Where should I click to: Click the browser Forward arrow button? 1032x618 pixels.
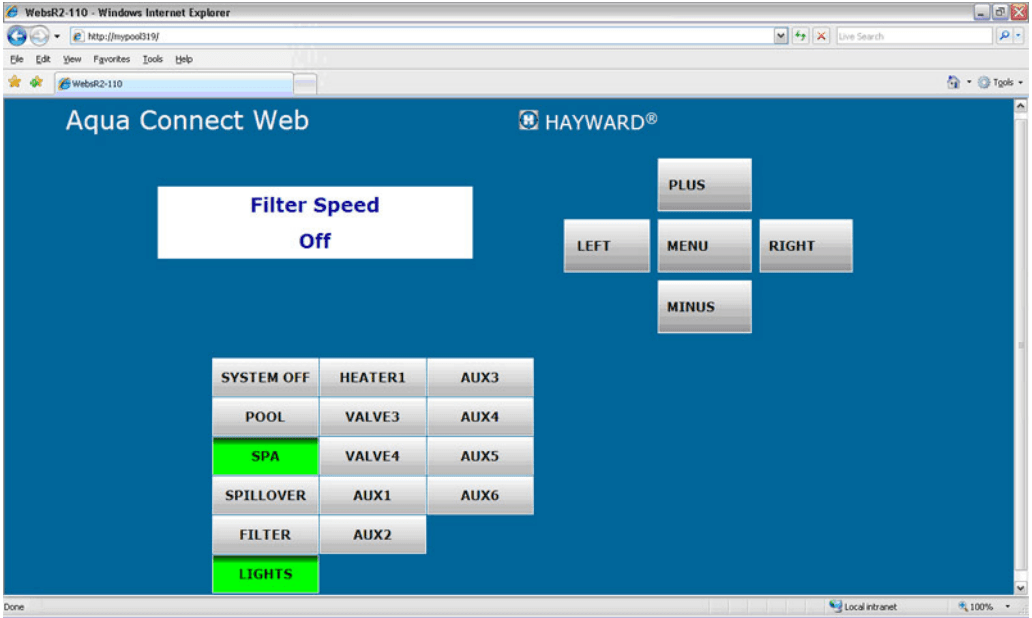tap(39, 36)
